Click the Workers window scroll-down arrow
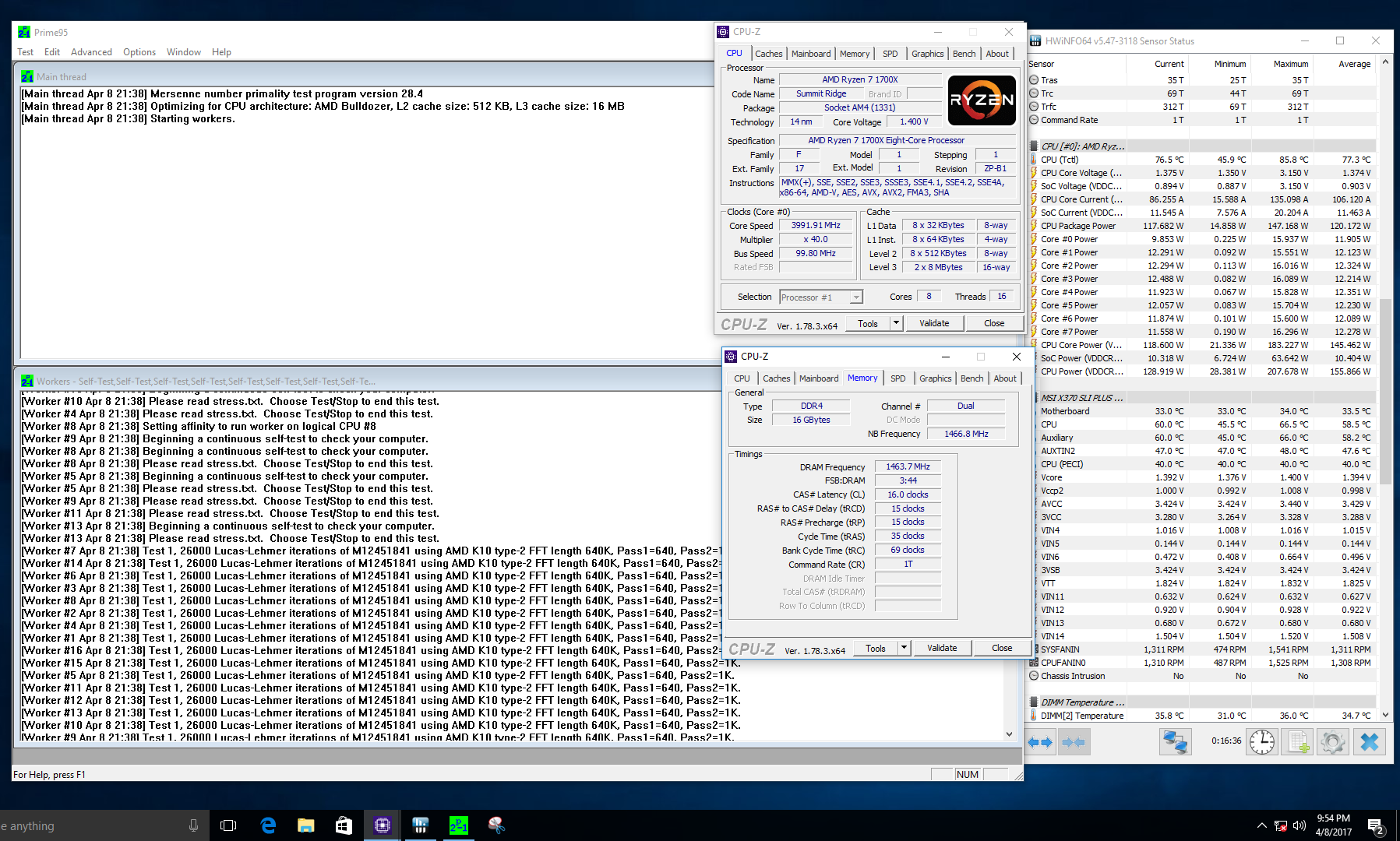Image resolution: width=1400 pixels, height=841 pixels. (1009, 734)
